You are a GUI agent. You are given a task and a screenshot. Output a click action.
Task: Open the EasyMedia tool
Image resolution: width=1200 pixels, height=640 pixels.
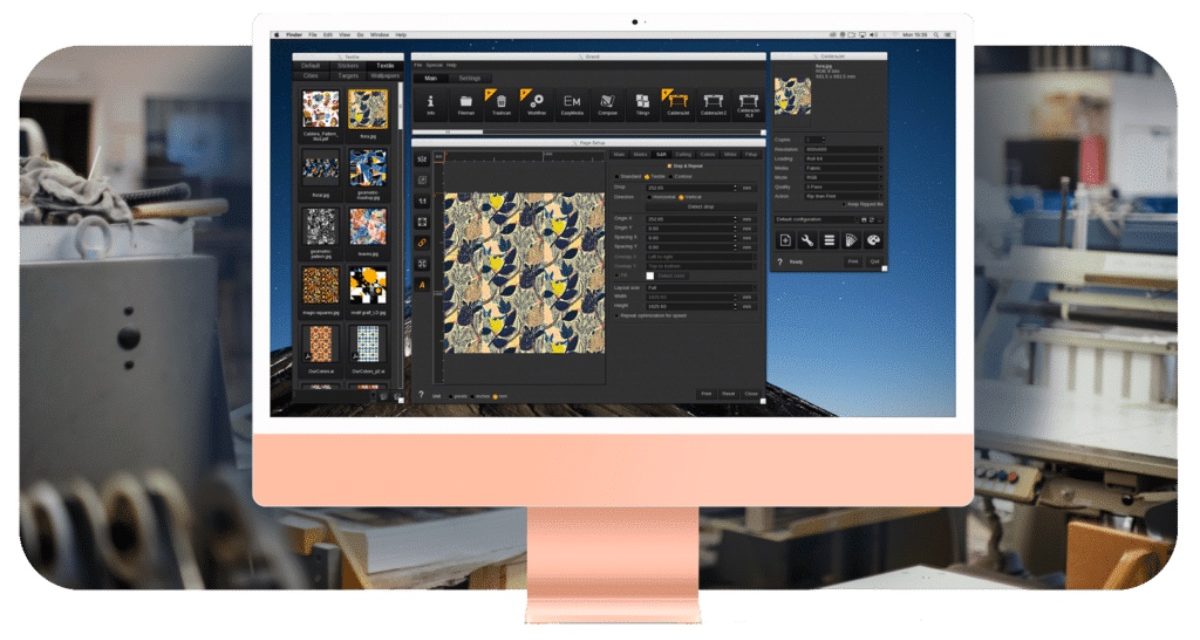[x=572, y=102]
